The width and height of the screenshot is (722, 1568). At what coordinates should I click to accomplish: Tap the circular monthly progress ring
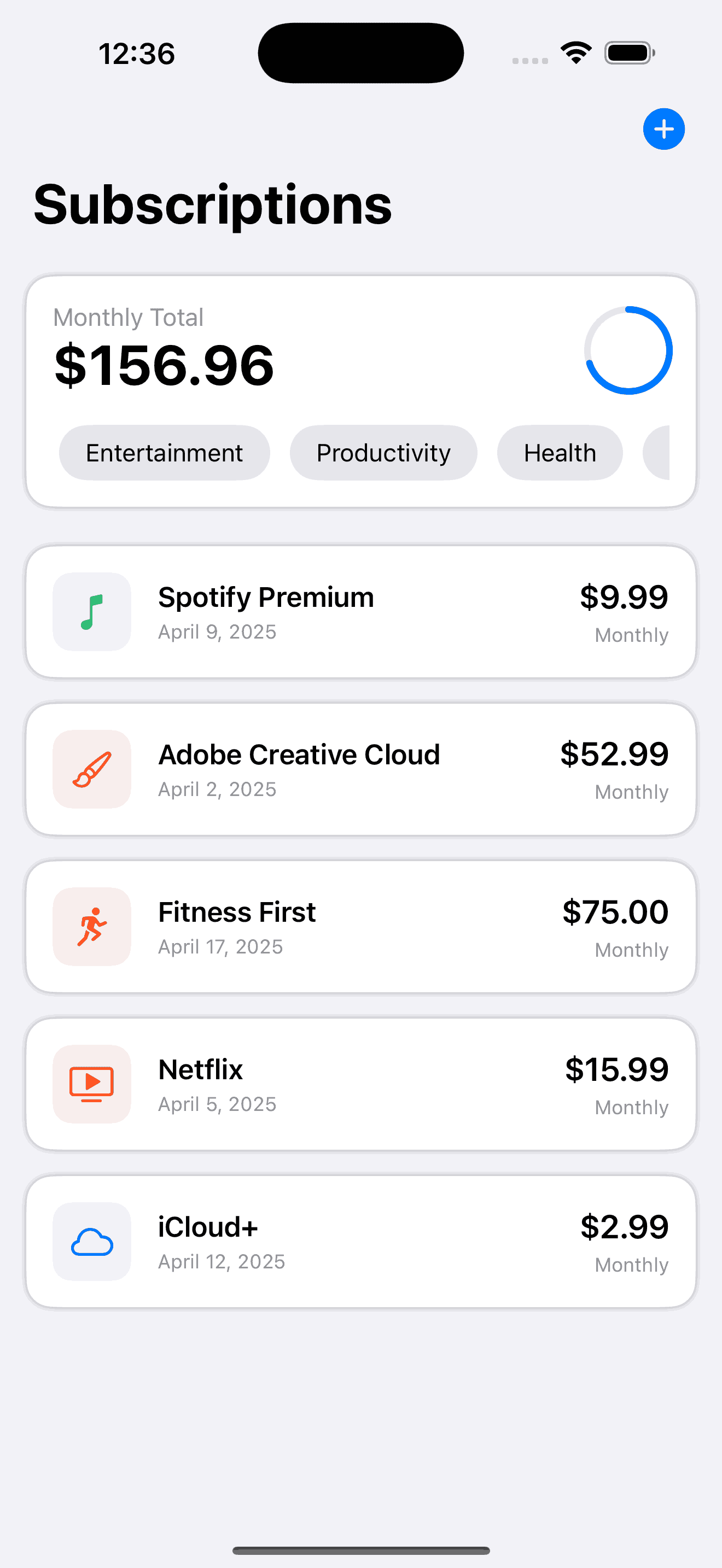click(x=628, y=350)
